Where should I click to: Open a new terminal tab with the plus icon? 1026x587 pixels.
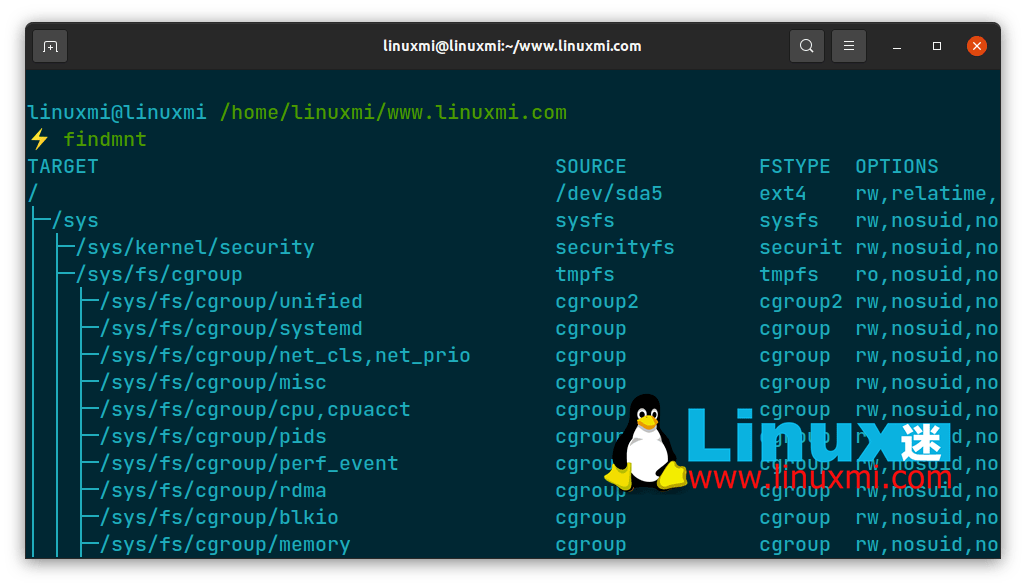pyautogui.click(x=50, y=46)
